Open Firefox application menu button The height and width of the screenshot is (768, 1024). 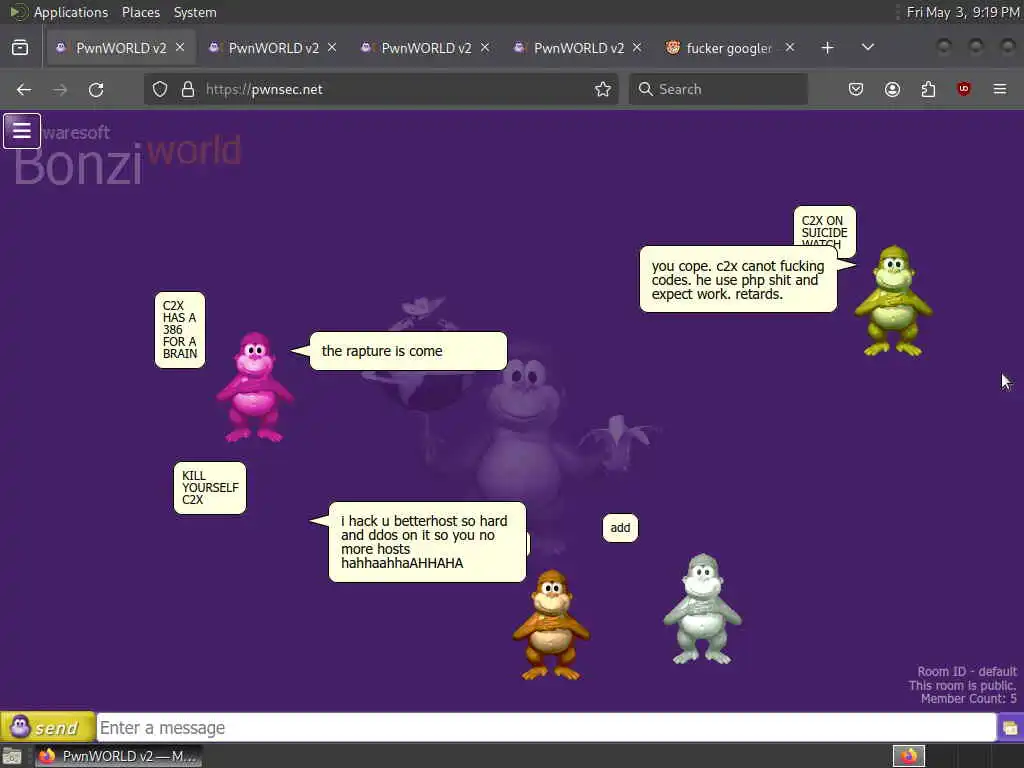point(1000,89)
